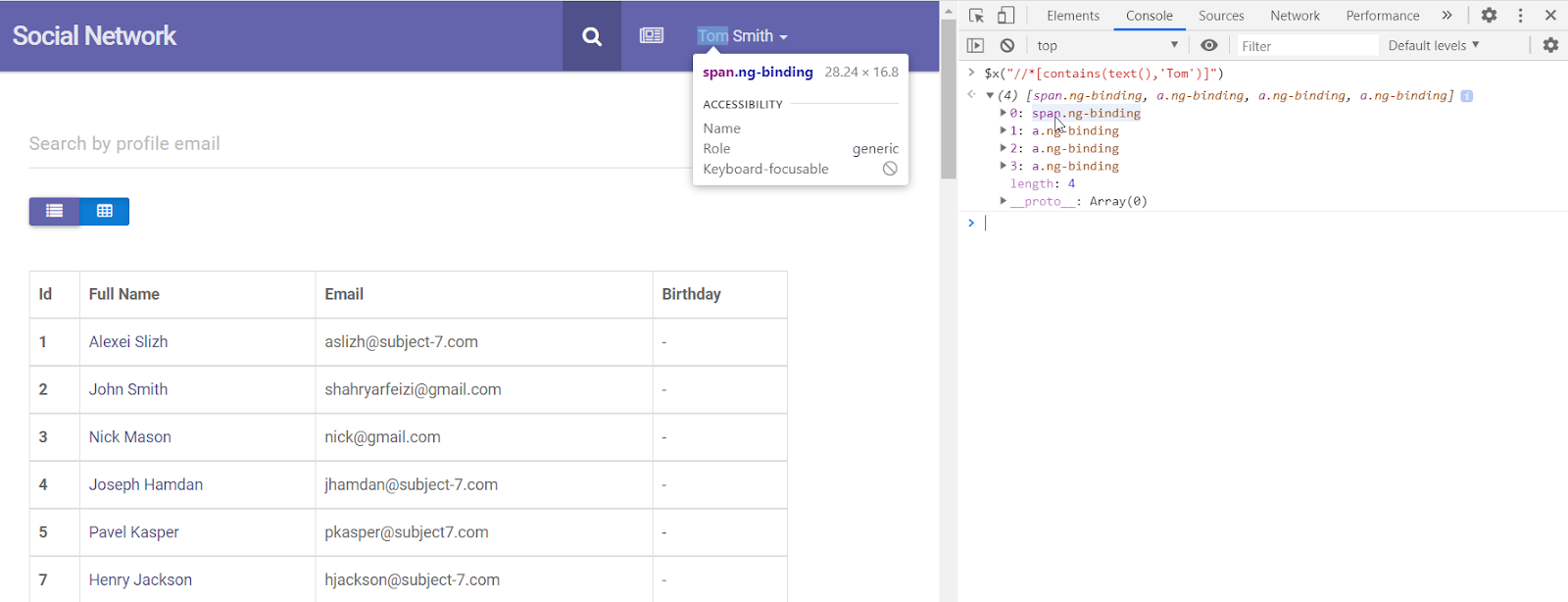Click the Search by profile email field

click(x=353, y=144)
